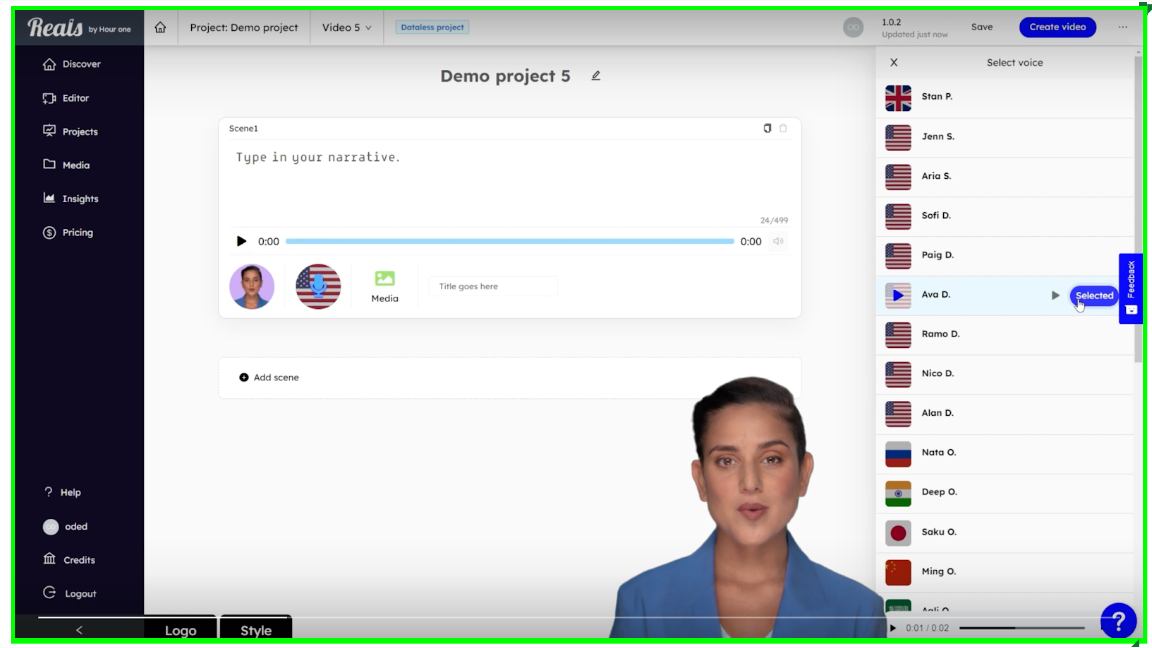The height and width of the screenshot is (648, 1152).
Task: Click the Title goes here field
Action: (493, 287)
